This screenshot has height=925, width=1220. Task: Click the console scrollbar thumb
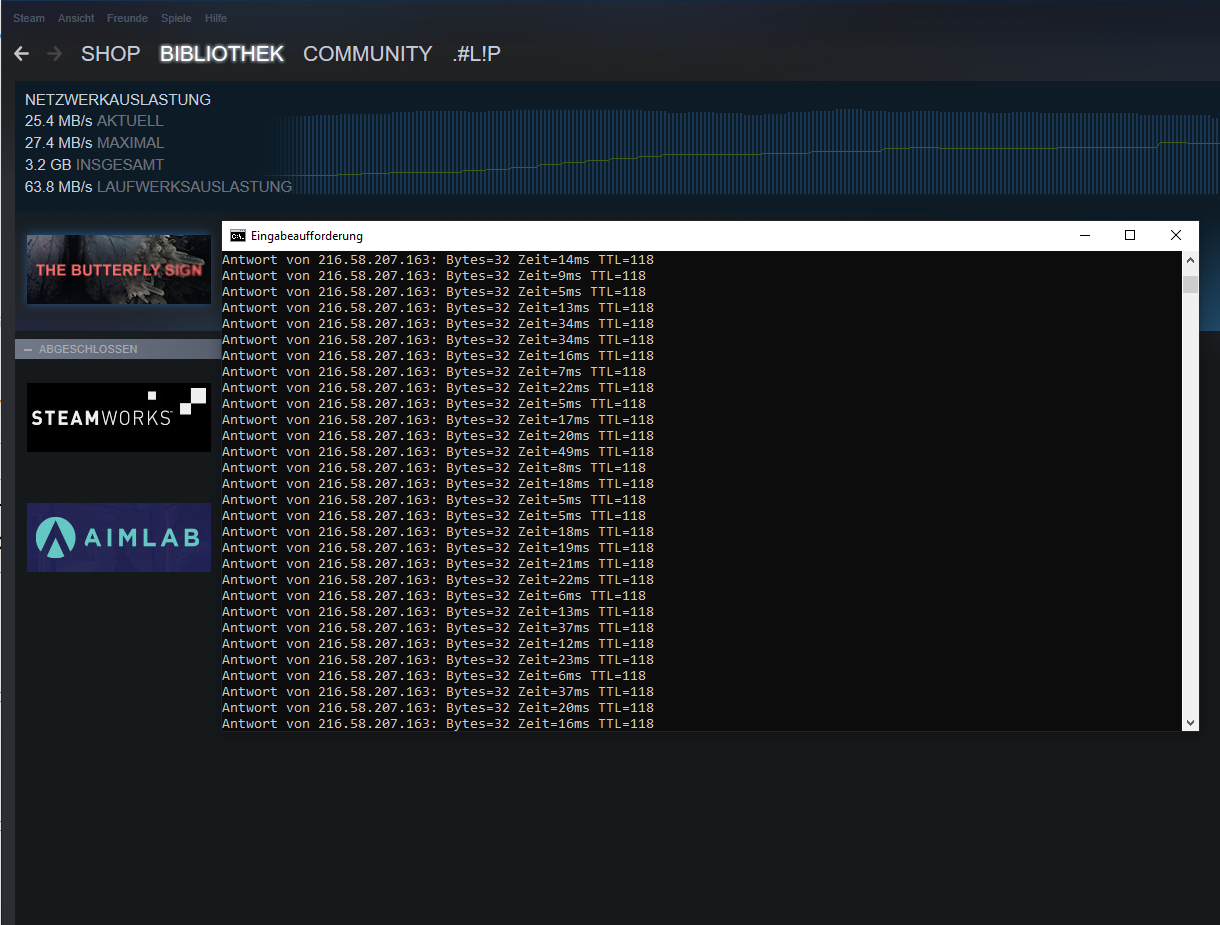[1190, 285]
